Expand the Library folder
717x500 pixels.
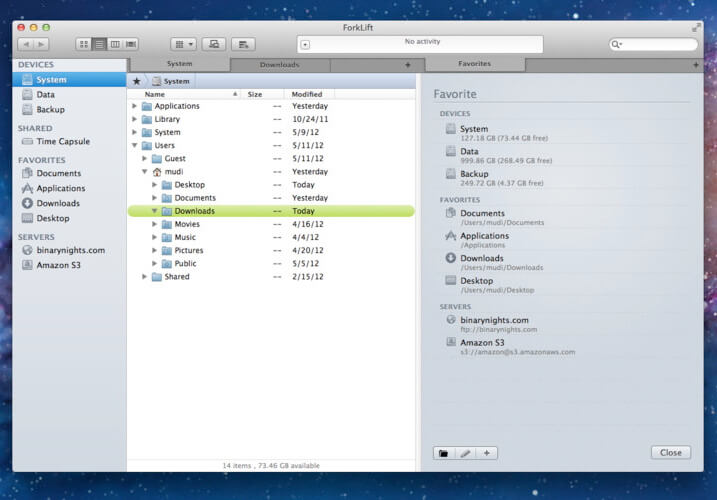[134, 119]
